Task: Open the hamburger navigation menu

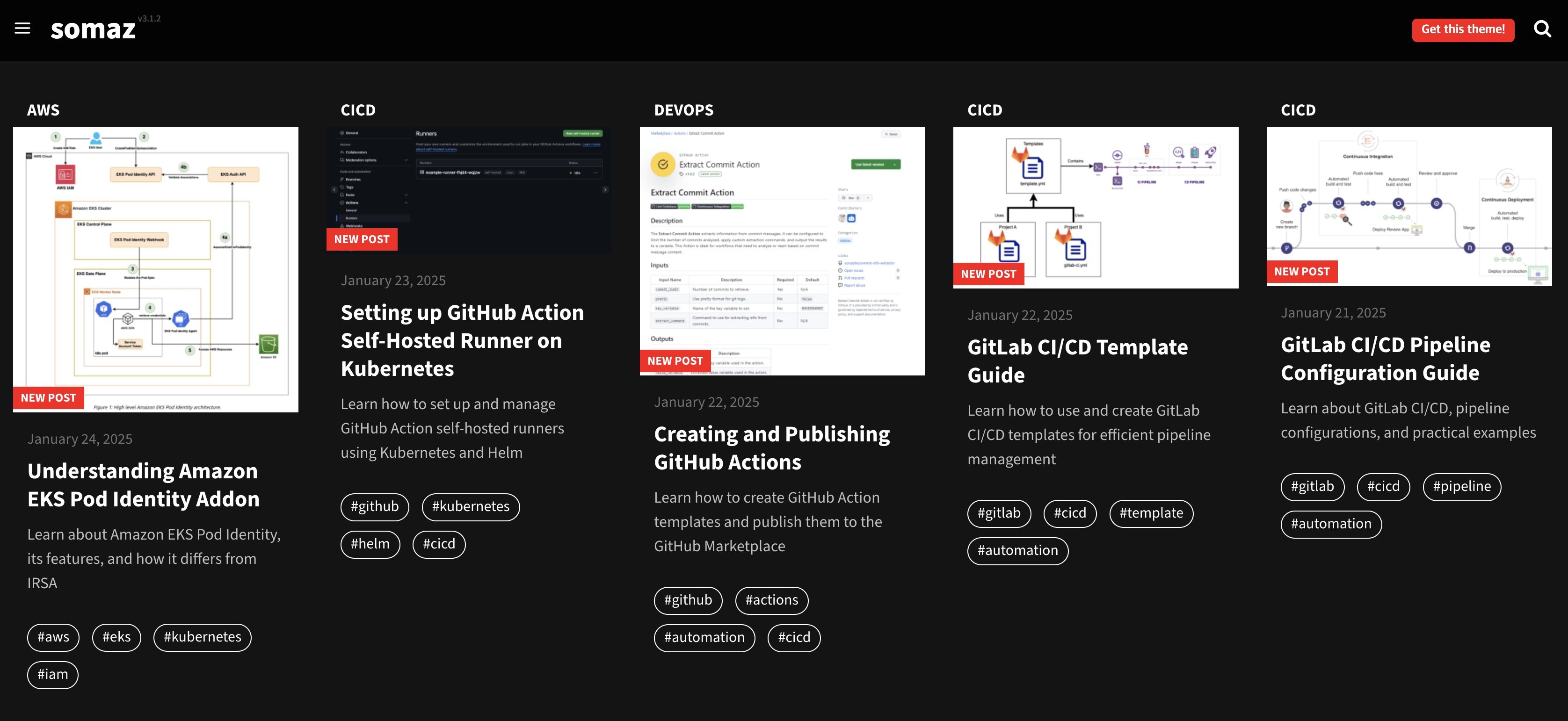Action: tap(22, 29)
